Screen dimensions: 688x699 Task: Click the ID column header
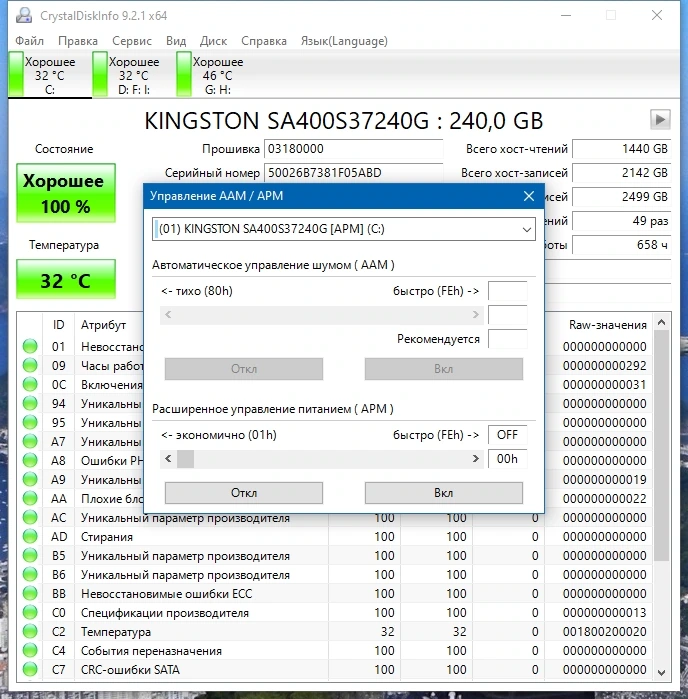point(58,325)
